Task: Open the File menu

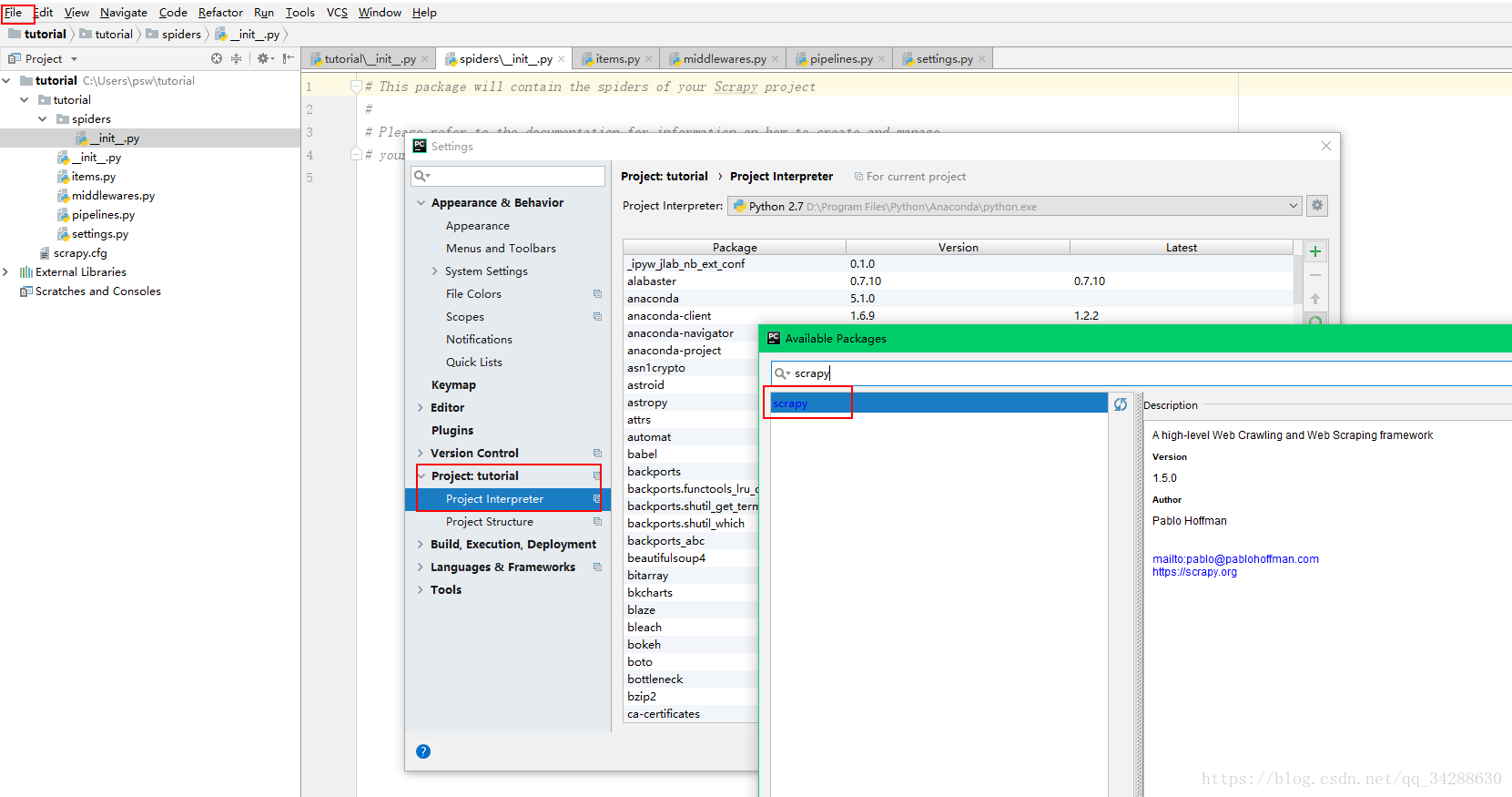Action: coord(14,13)
